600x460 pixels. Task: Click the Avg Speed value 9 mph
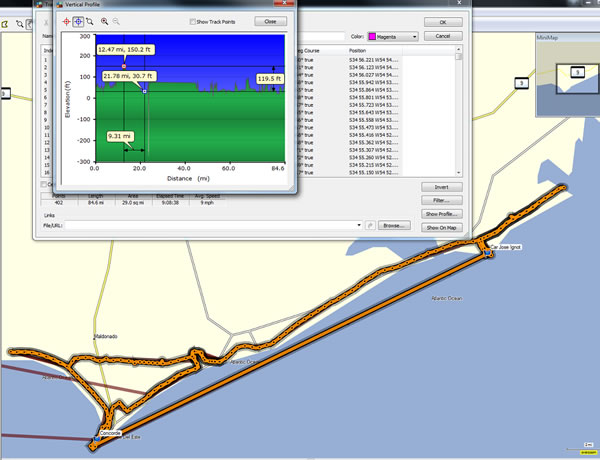207,203
